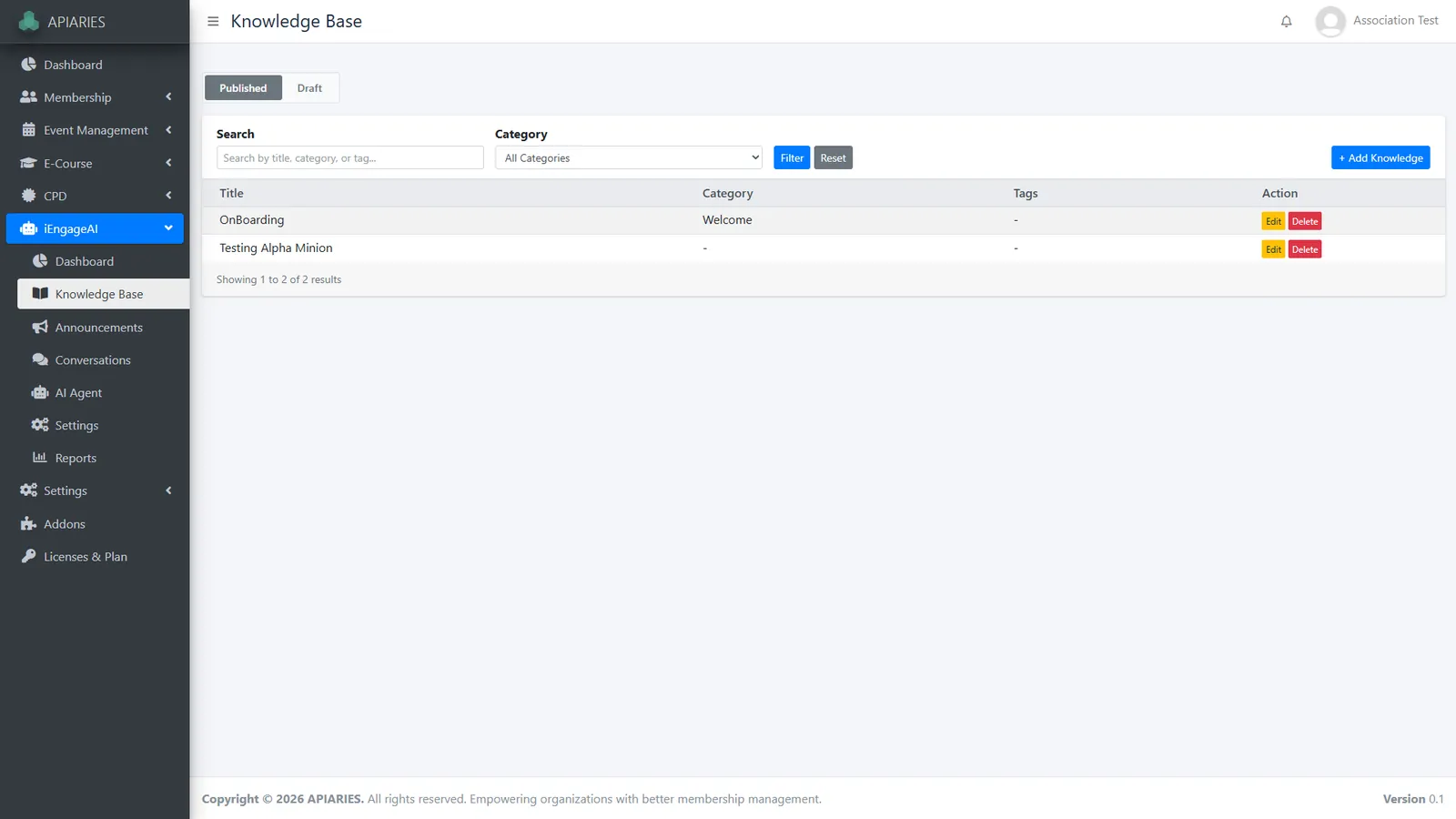Switch to the Published tab

[243, 88]
